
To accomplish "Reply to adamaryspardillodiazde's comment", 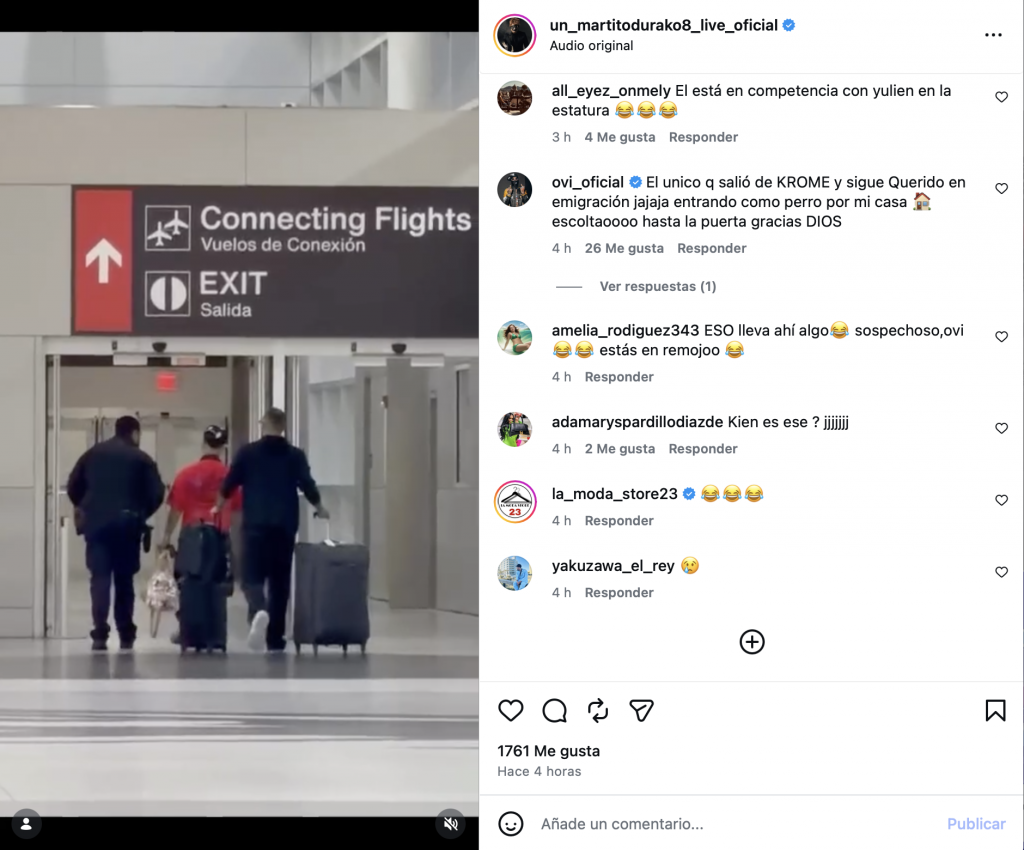I will (x=703, y=449).
